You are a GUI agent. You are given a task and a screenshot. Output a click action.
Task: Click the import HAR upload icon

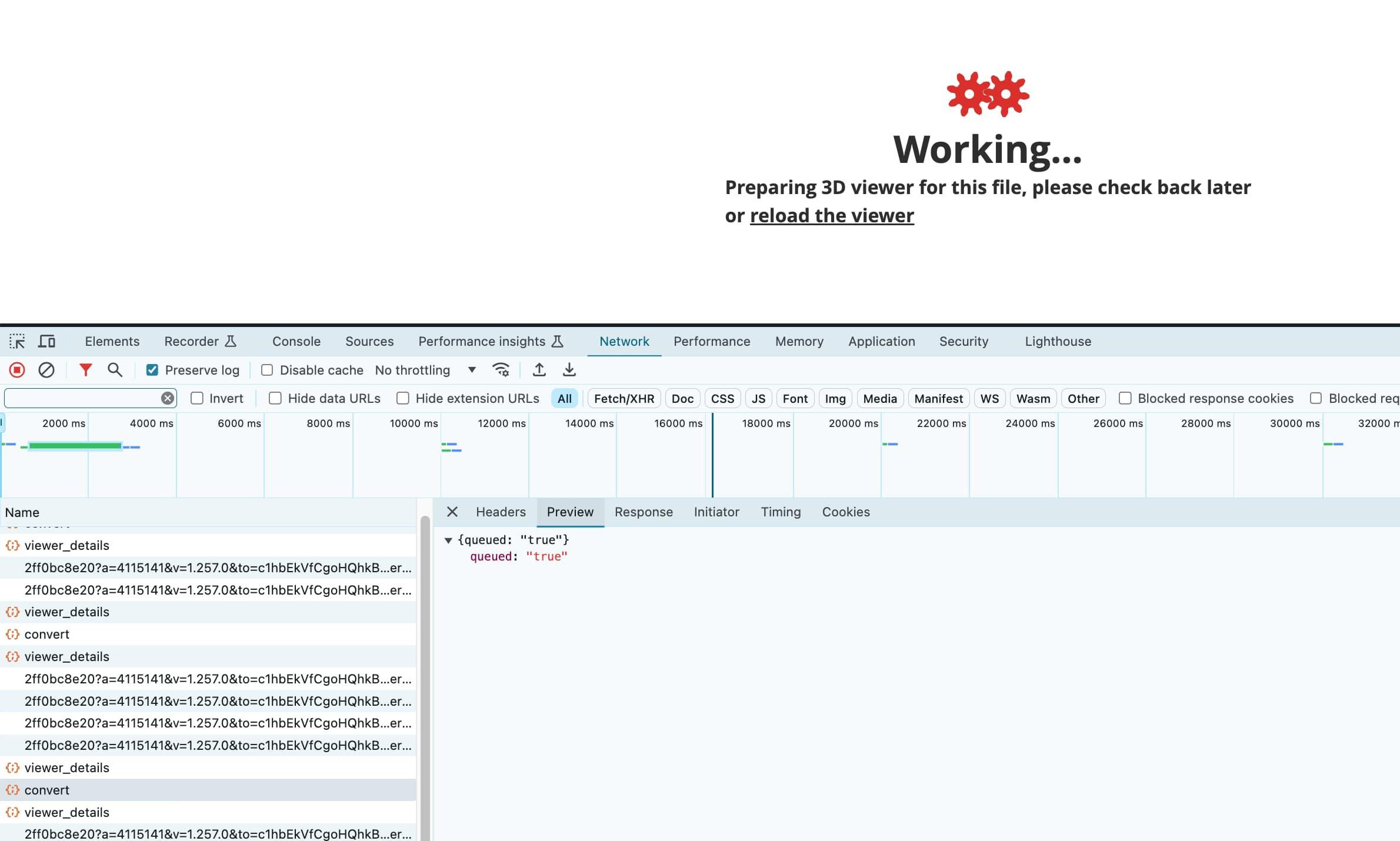(x=539, y=370)
